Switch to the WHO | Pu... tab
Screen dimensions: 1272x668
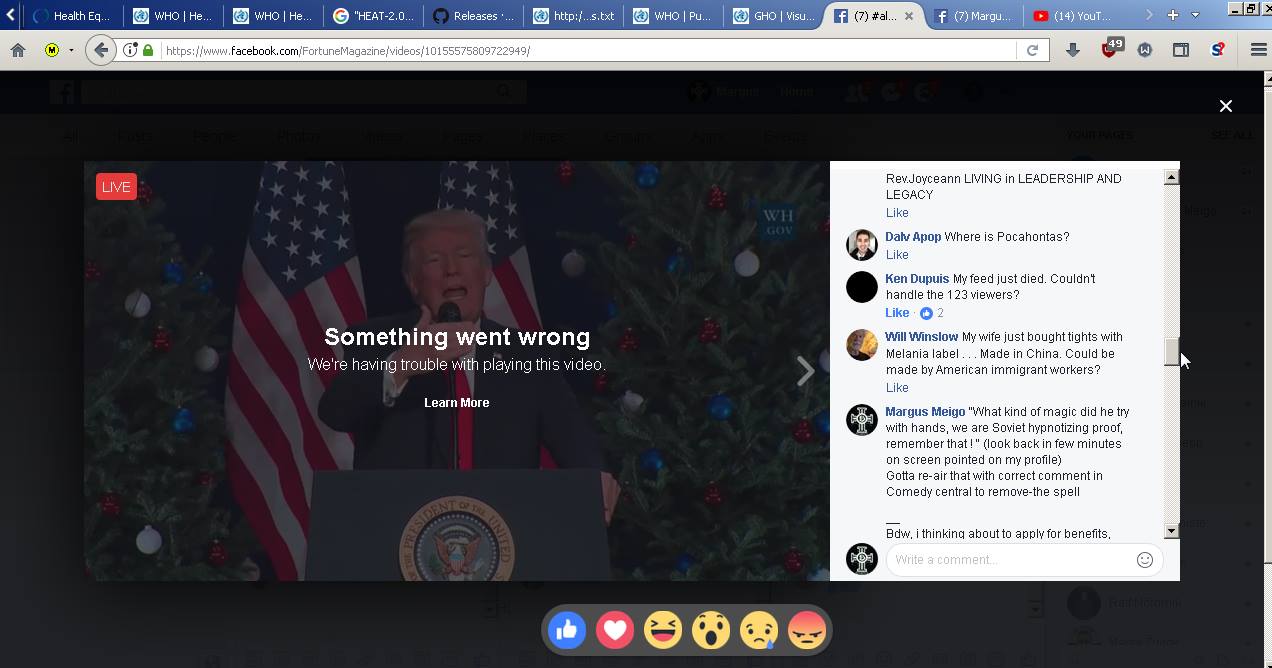pos(673,16)
